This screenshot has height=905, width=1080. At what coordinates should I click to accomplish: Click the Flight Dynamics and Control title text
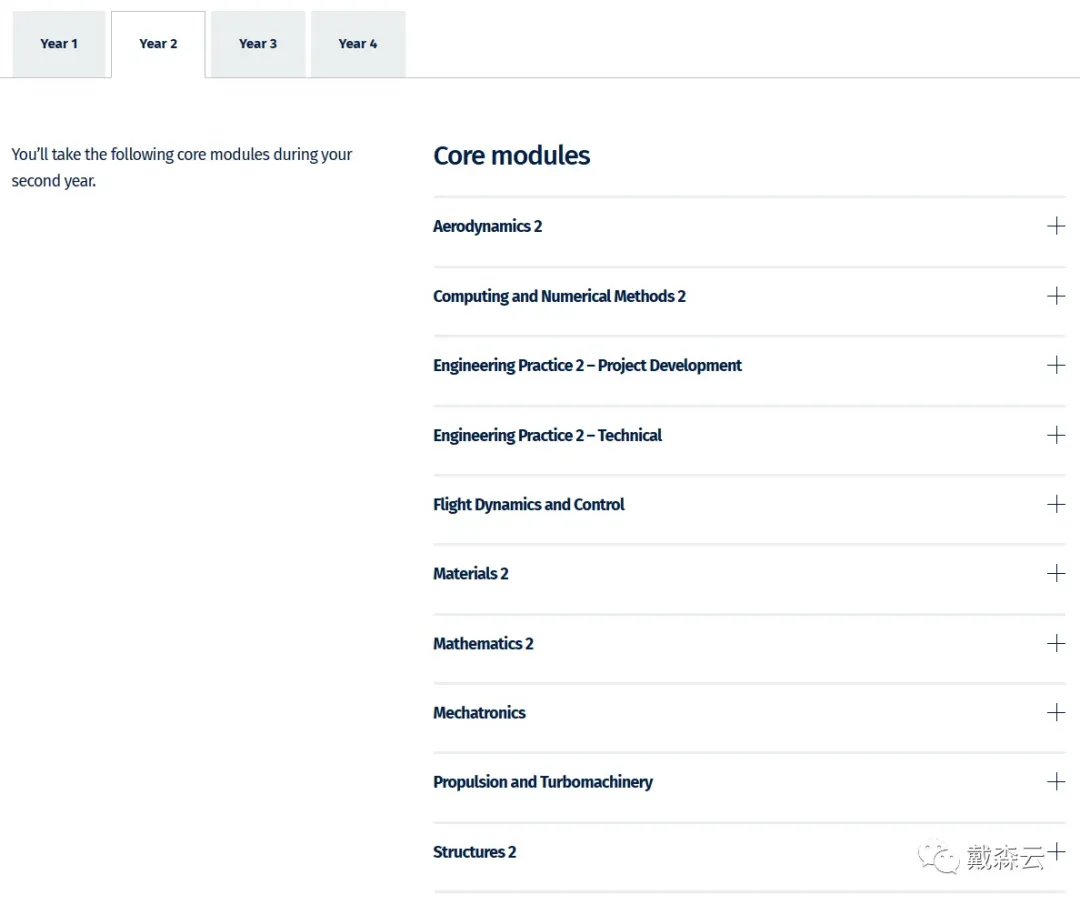click(x=528, y=504)
